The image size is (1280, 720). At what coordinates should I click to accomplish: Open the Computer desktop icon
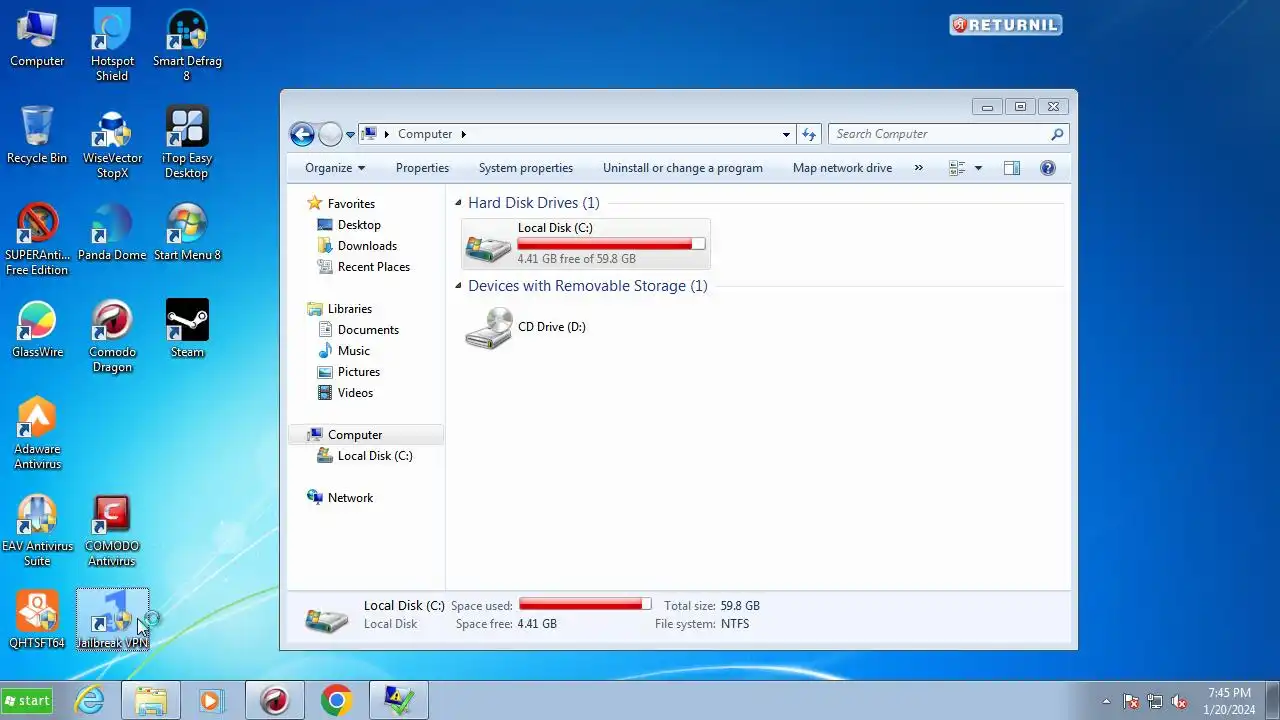37,38
